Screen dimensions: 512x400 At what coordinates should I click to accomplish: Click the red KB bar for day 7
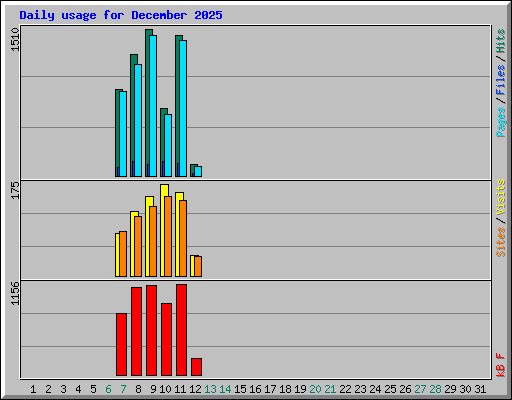coord(121,344)
